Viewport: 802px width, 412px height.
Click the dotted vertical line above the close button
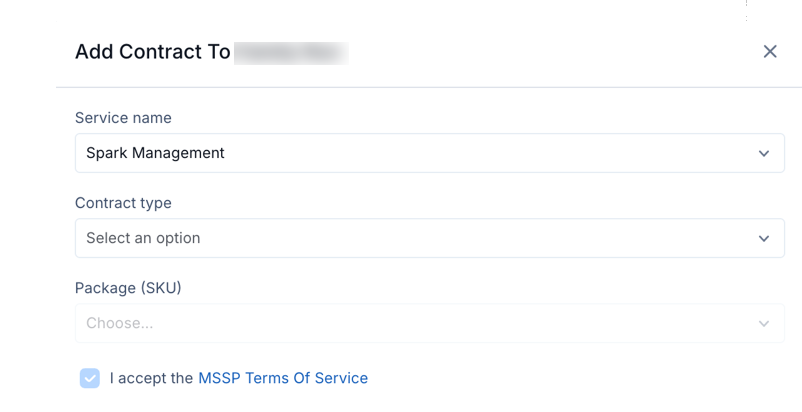(x=746, y=10)
